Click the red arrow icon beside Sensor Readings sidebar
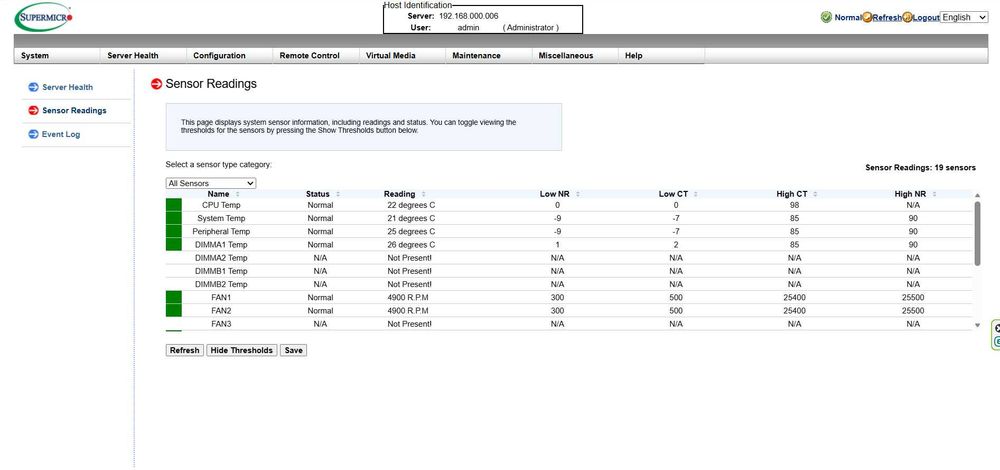The image size is (1000, 470). 33,110
